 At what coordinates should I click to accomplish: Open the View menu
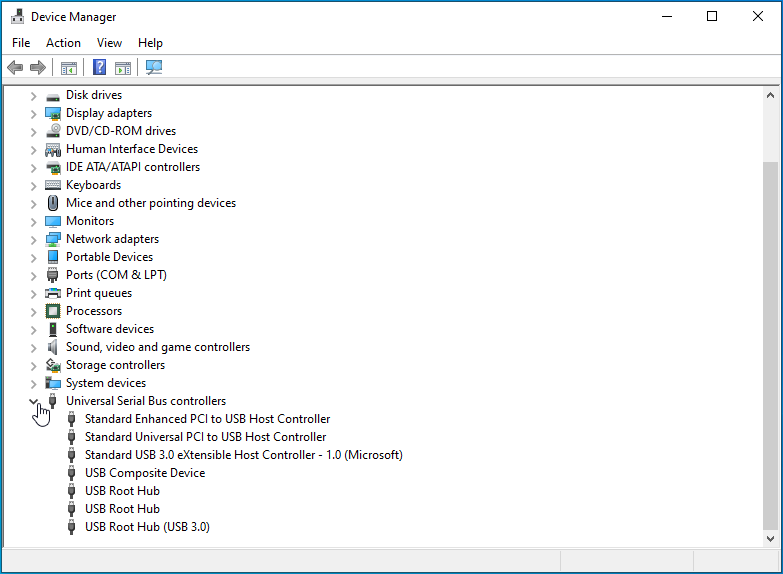[109, 43]
